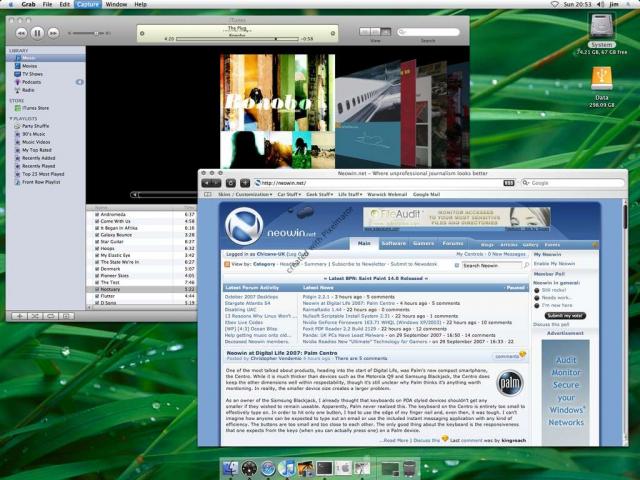
Task: Uncheck the Come With Us checkbox
Action: 97,221
